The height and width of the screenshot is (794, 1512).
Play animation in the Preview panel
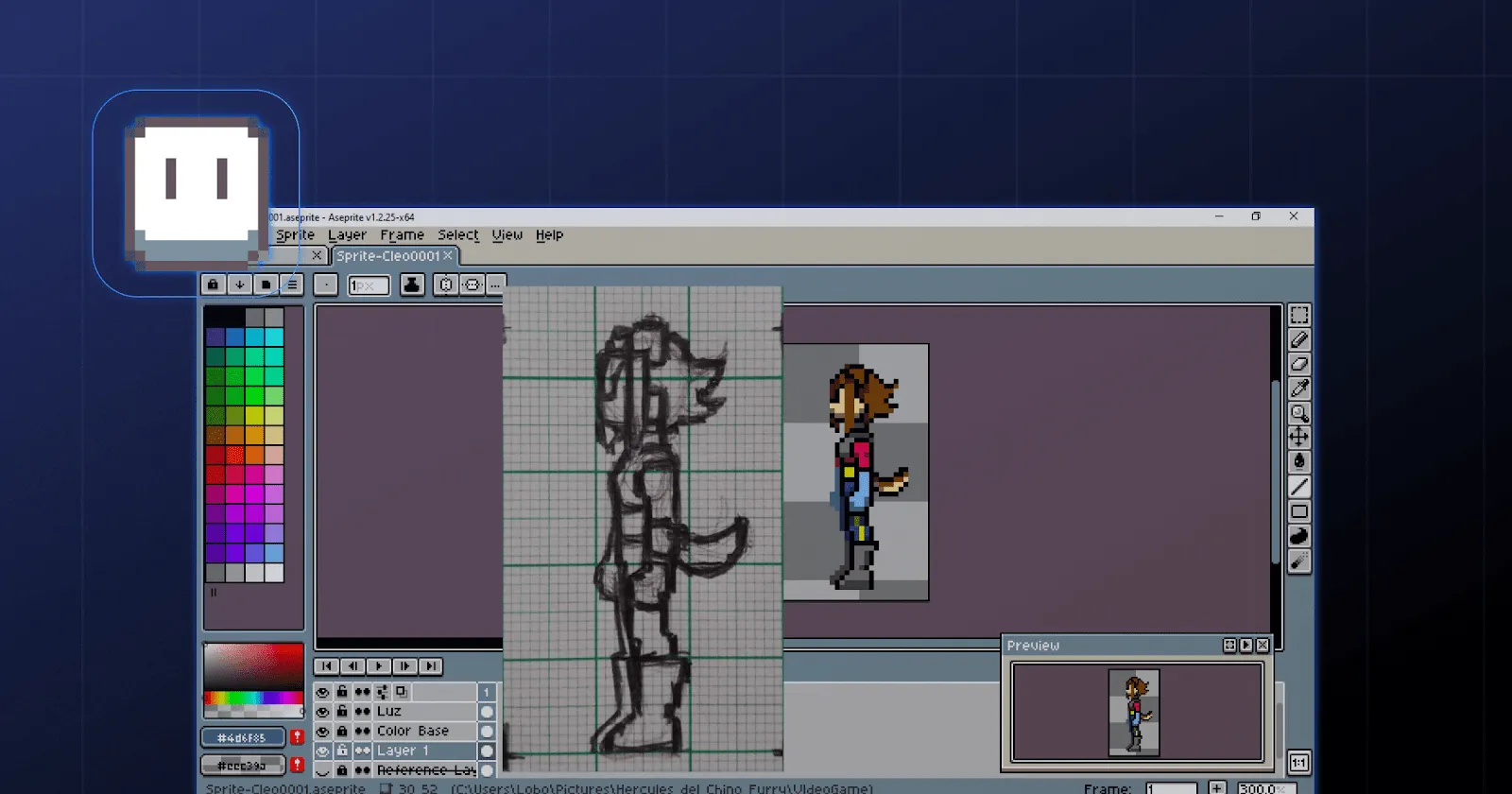(1246, 646)
